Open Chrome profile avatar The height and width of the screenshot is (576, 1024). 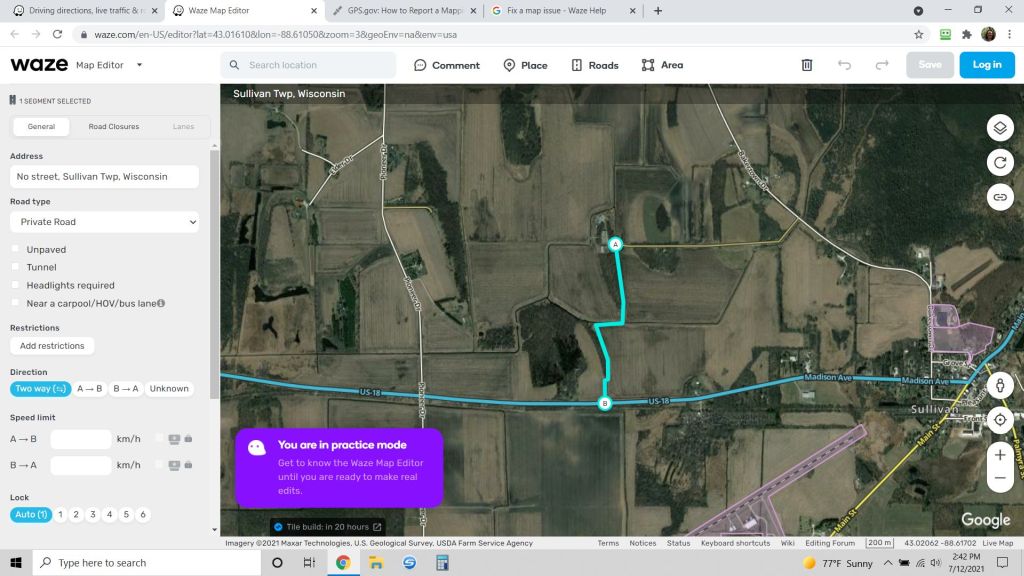point(988,35)
